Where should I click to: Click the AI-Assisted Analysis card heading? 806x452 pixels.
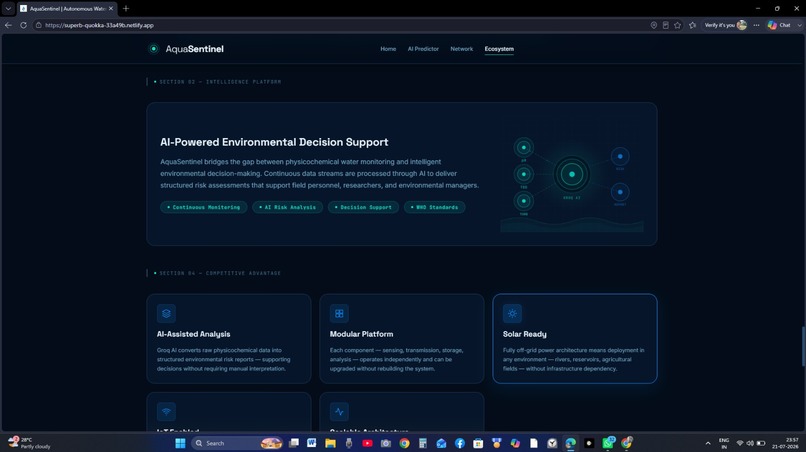click(x=193, y=334)
